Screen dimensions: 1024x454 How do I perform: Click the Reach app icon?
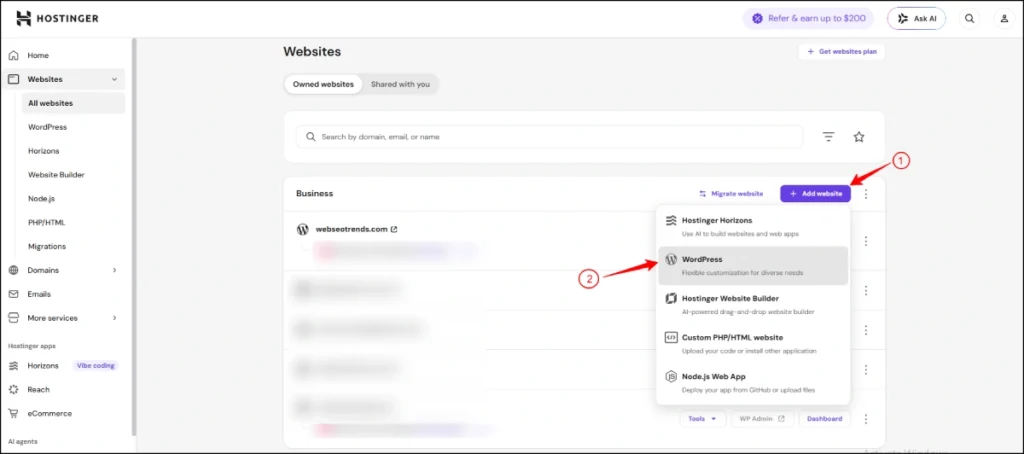[x=14, y=389]
